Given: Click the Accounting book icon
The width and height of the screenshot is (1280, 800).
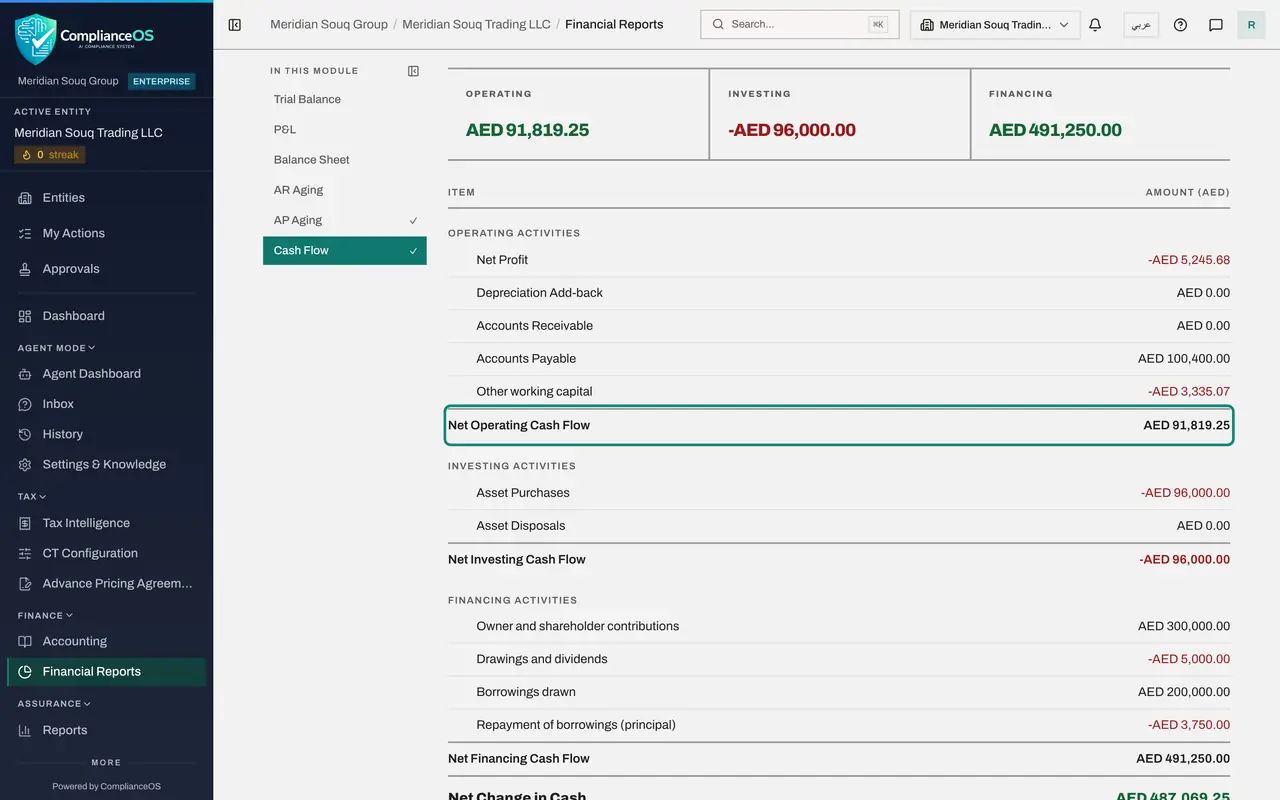Looking at the screenshot, I should point(25,641).
